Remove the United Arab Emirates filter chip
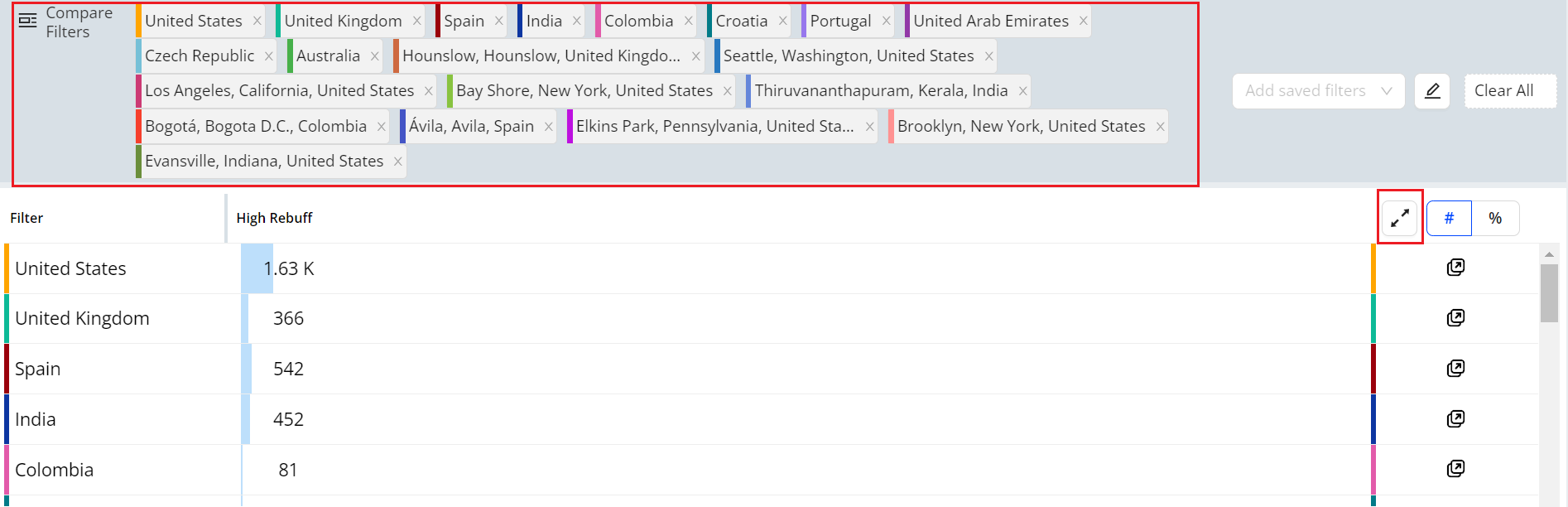The height and width of the screenshot is (507, 1568). point(1084,22)
